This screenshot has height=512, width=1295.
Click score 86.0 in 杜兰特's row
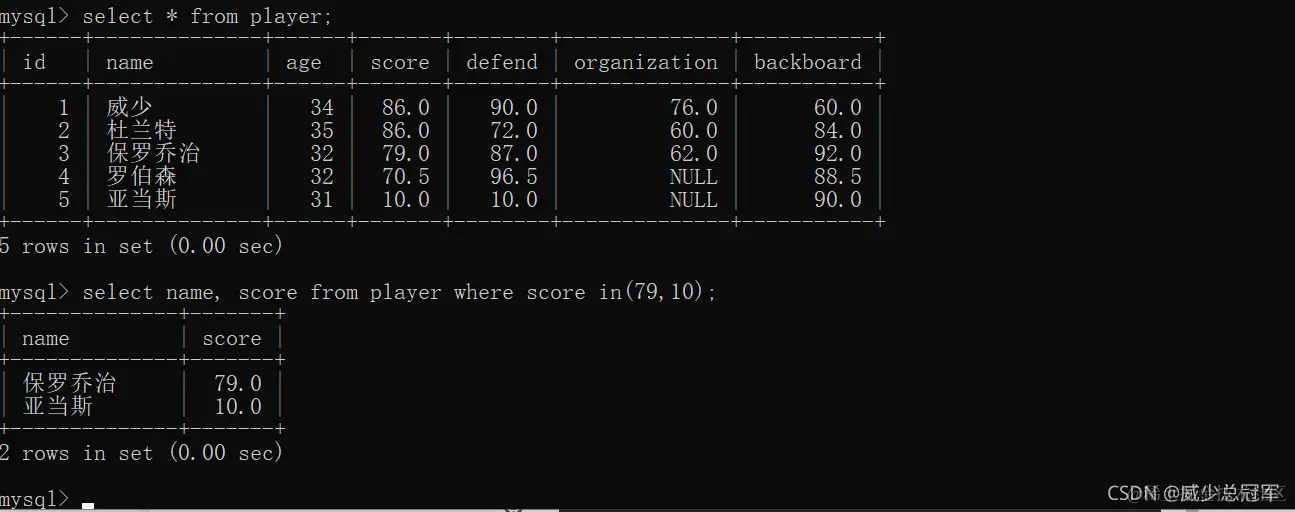(406, 130)
